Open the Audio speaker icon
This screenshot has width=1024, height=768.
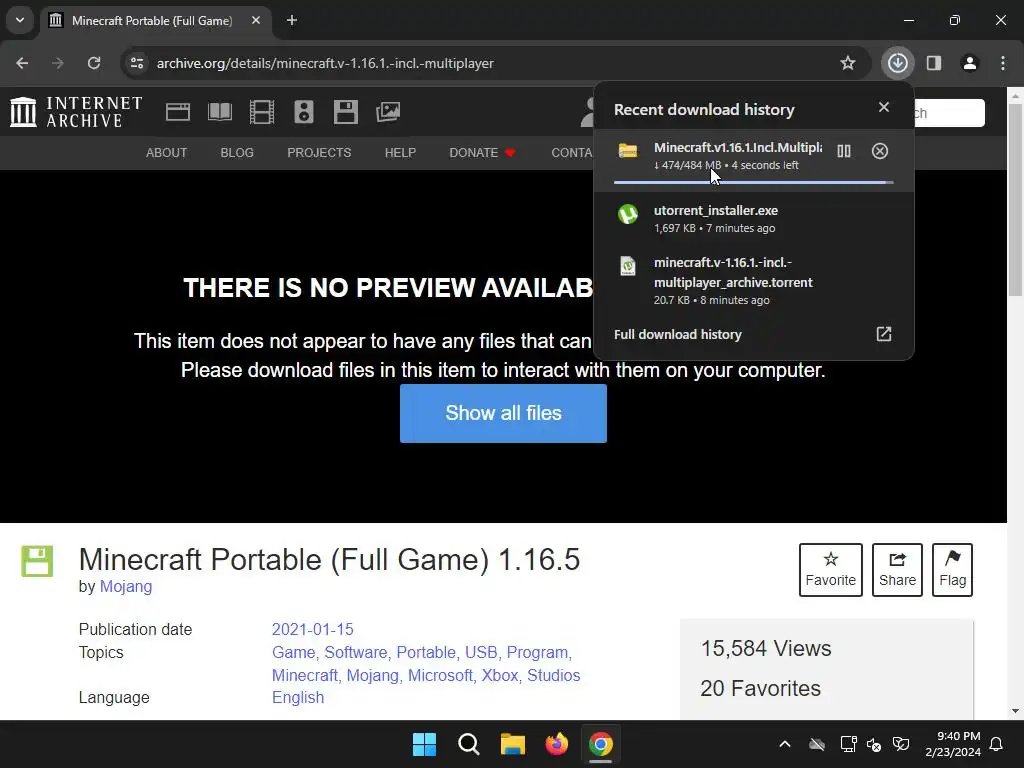pos(304,112)
